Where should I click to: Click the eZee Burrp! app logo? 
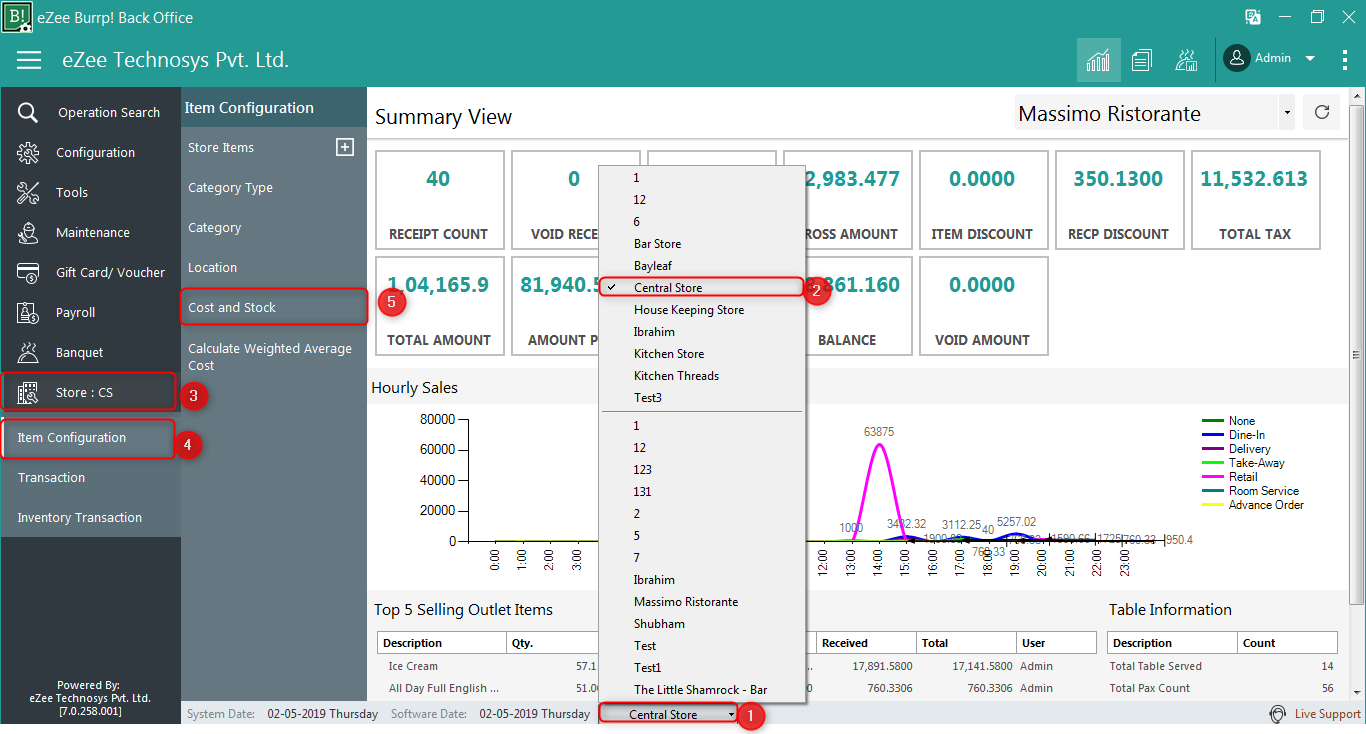pos(18,17)
